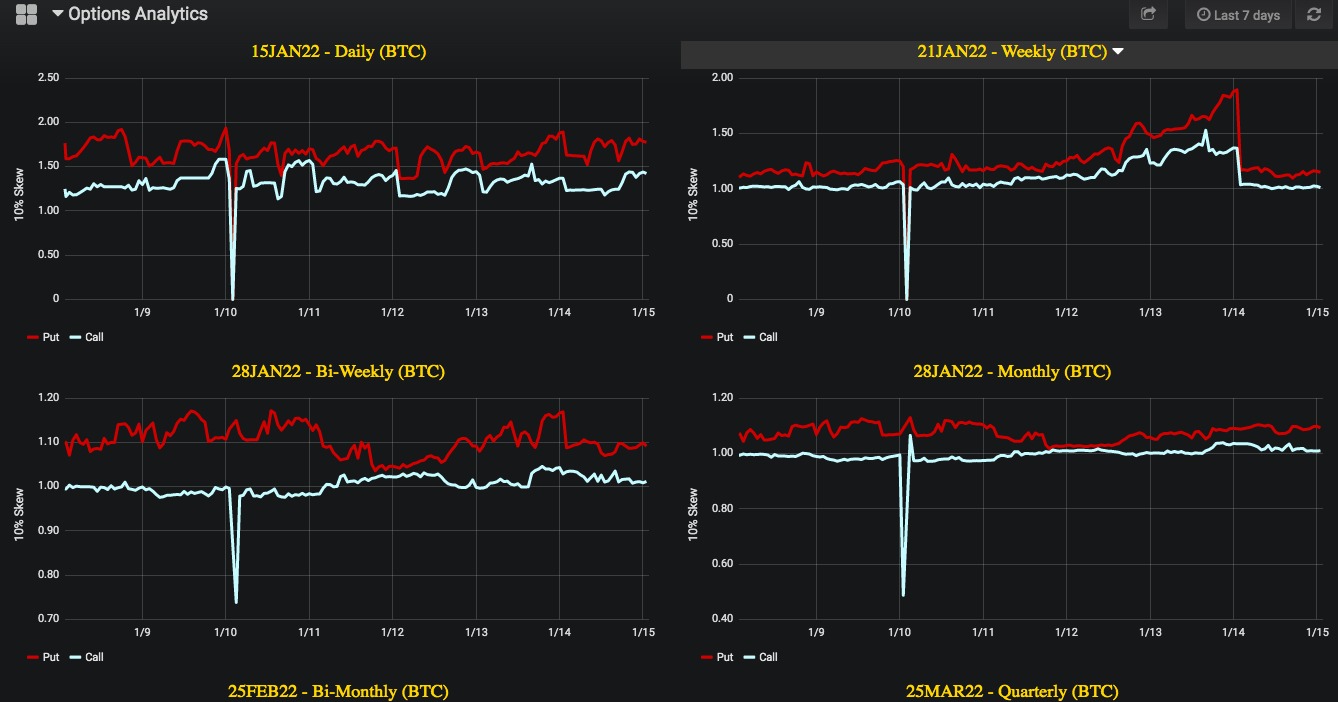Click the 2.50 y-axis value in the Daily chart

tap(47, 78)
